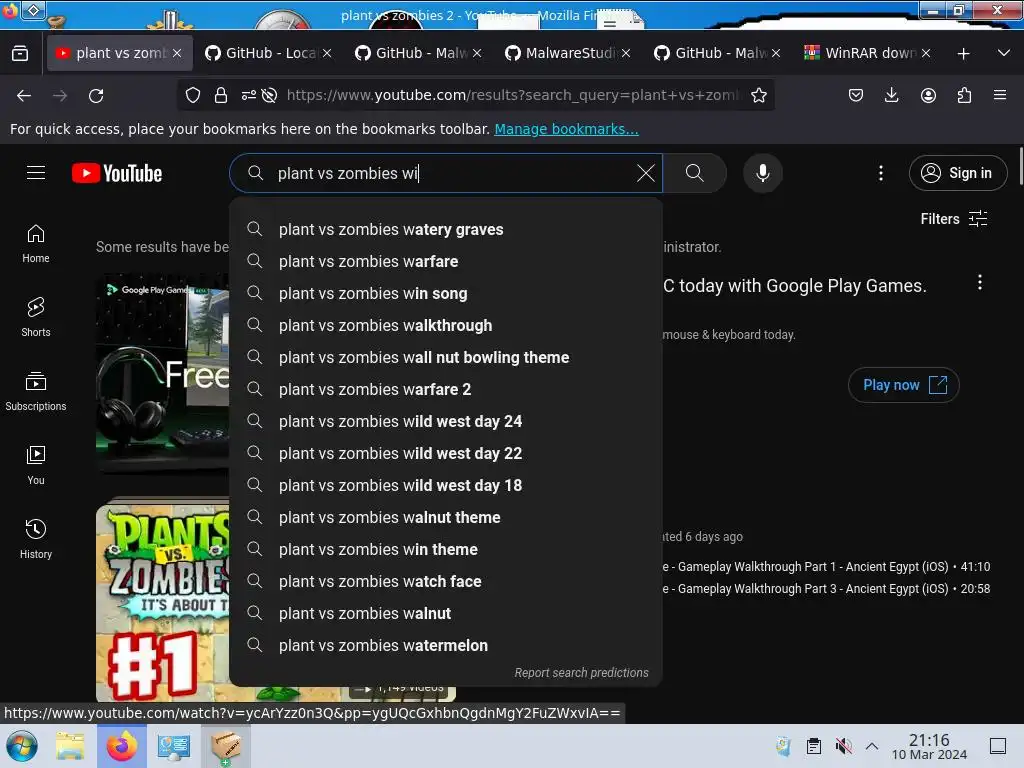The width and height of the screenshot is (1024, 768).
Task: Select suggestion 'watermelon'
Action: point(446,645)
